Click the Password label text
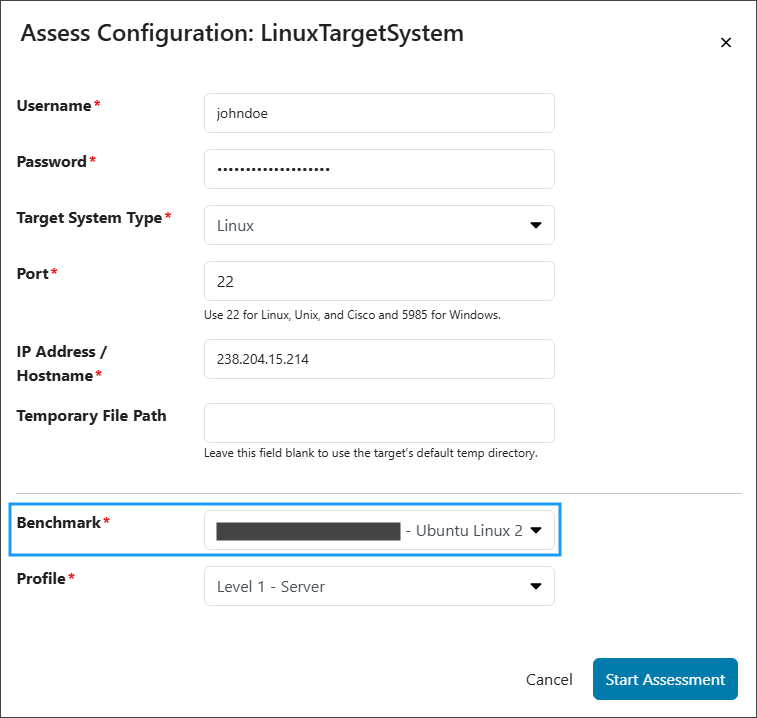 click(x=52, y=162)
